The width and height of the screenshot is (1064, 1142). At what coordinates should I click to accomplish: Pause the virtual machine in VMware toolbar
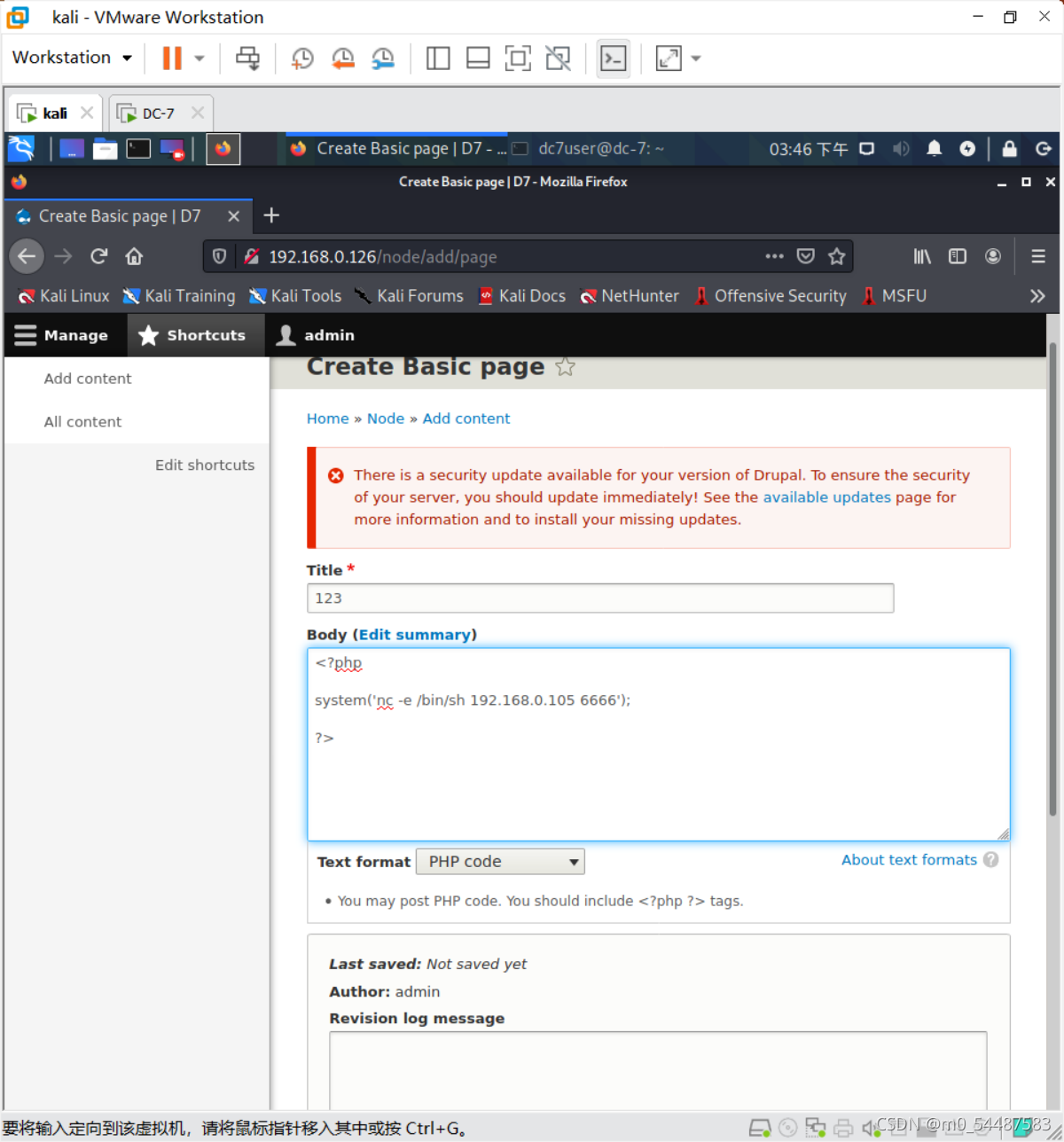point(172,59)
